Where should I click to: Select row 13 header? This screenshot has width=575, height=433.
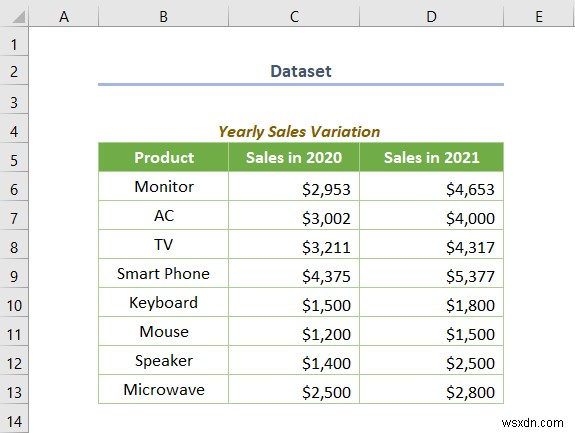14,390
